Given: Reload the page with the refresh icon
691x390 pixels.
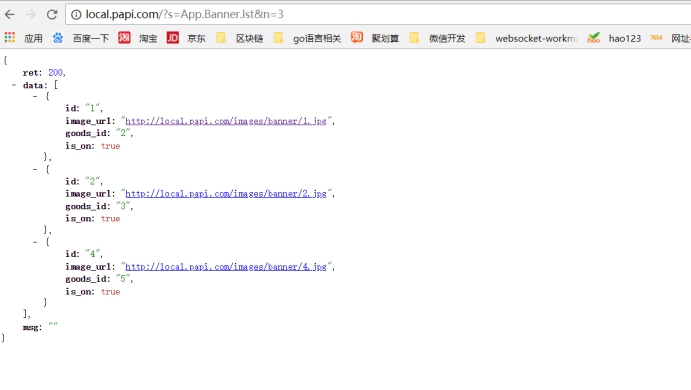Looking at the screenshot, I should point(52,15).
